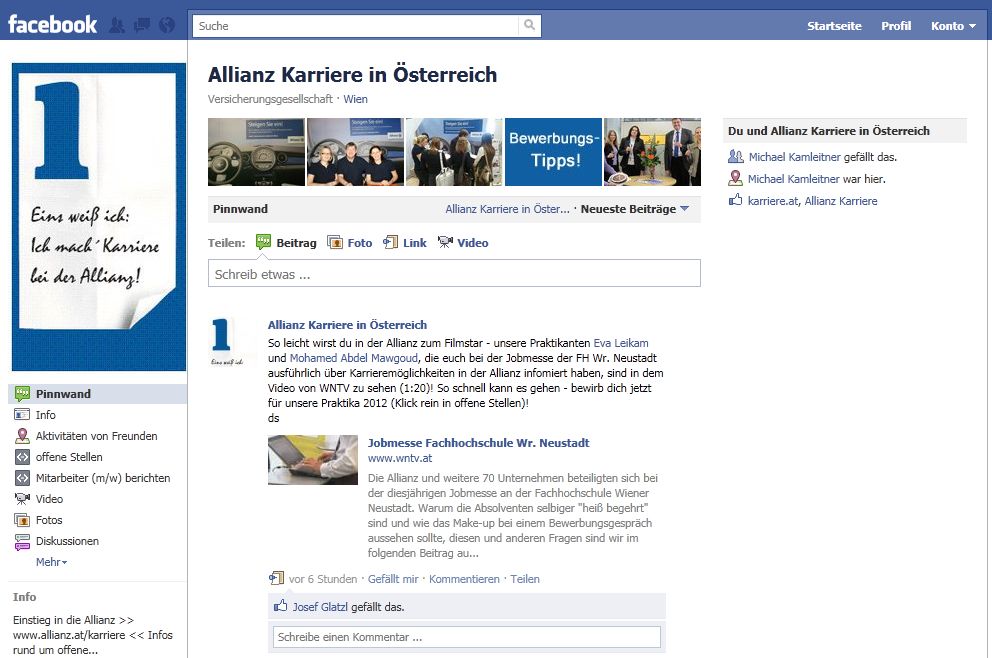The image size is (992, 658).
Task: Open the three-people team photo thumbnail
Action: 355,152
